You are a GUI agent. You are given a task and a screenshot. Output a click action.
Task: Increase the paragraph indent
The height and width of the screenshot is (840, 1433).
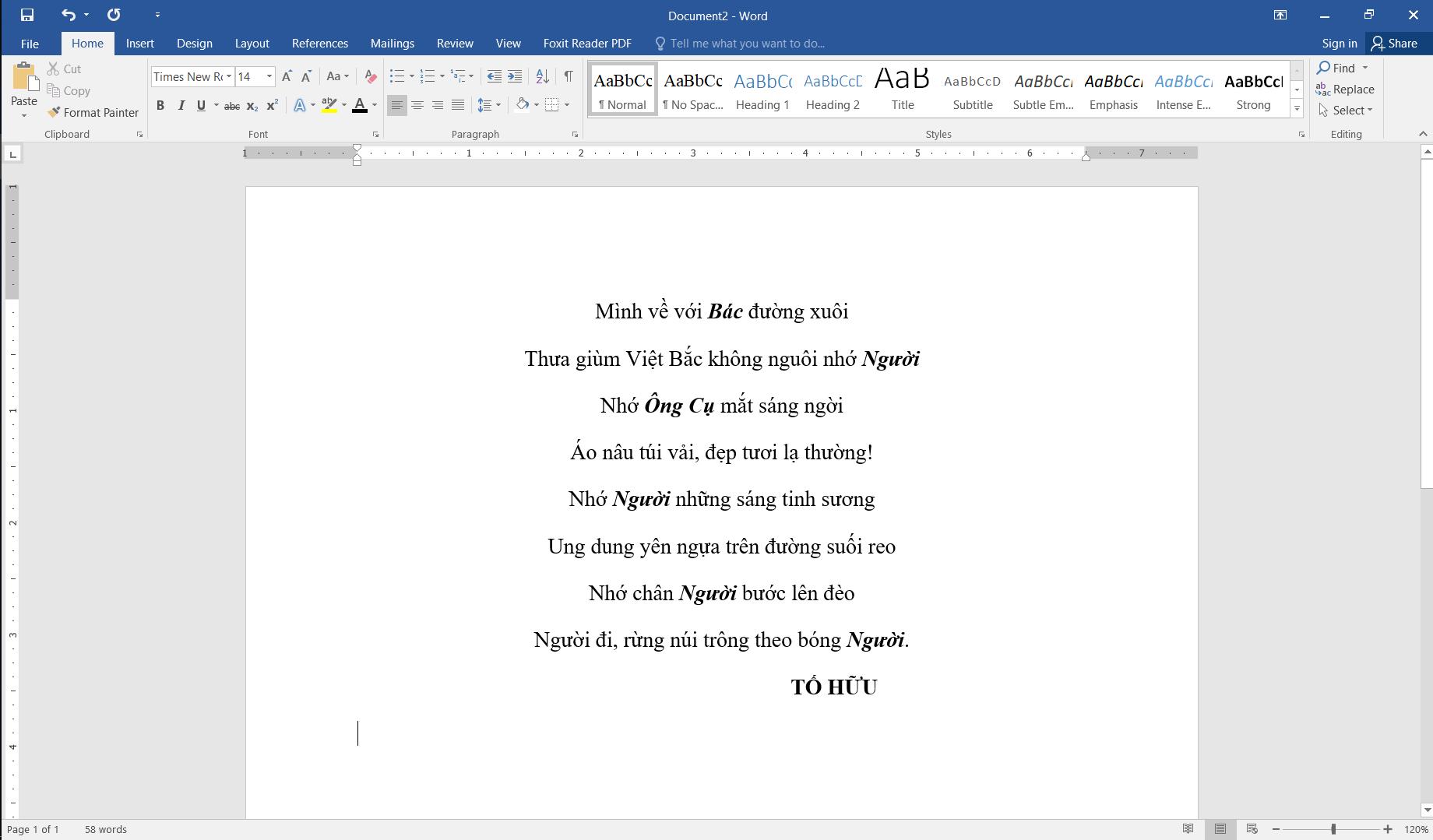(515, 76)
